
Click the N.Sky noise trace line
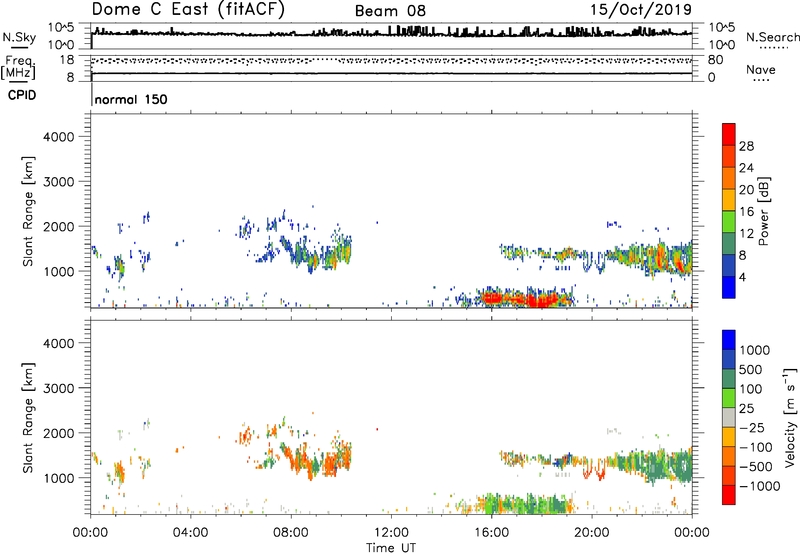click(391, 33)
